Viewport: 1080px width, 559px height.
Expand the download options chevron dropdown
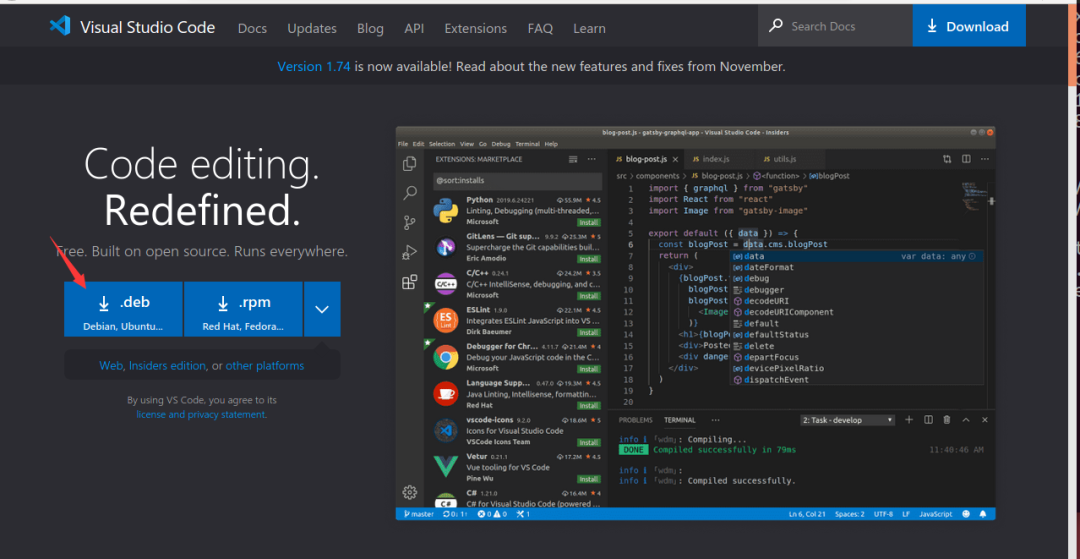pos(322,309)
